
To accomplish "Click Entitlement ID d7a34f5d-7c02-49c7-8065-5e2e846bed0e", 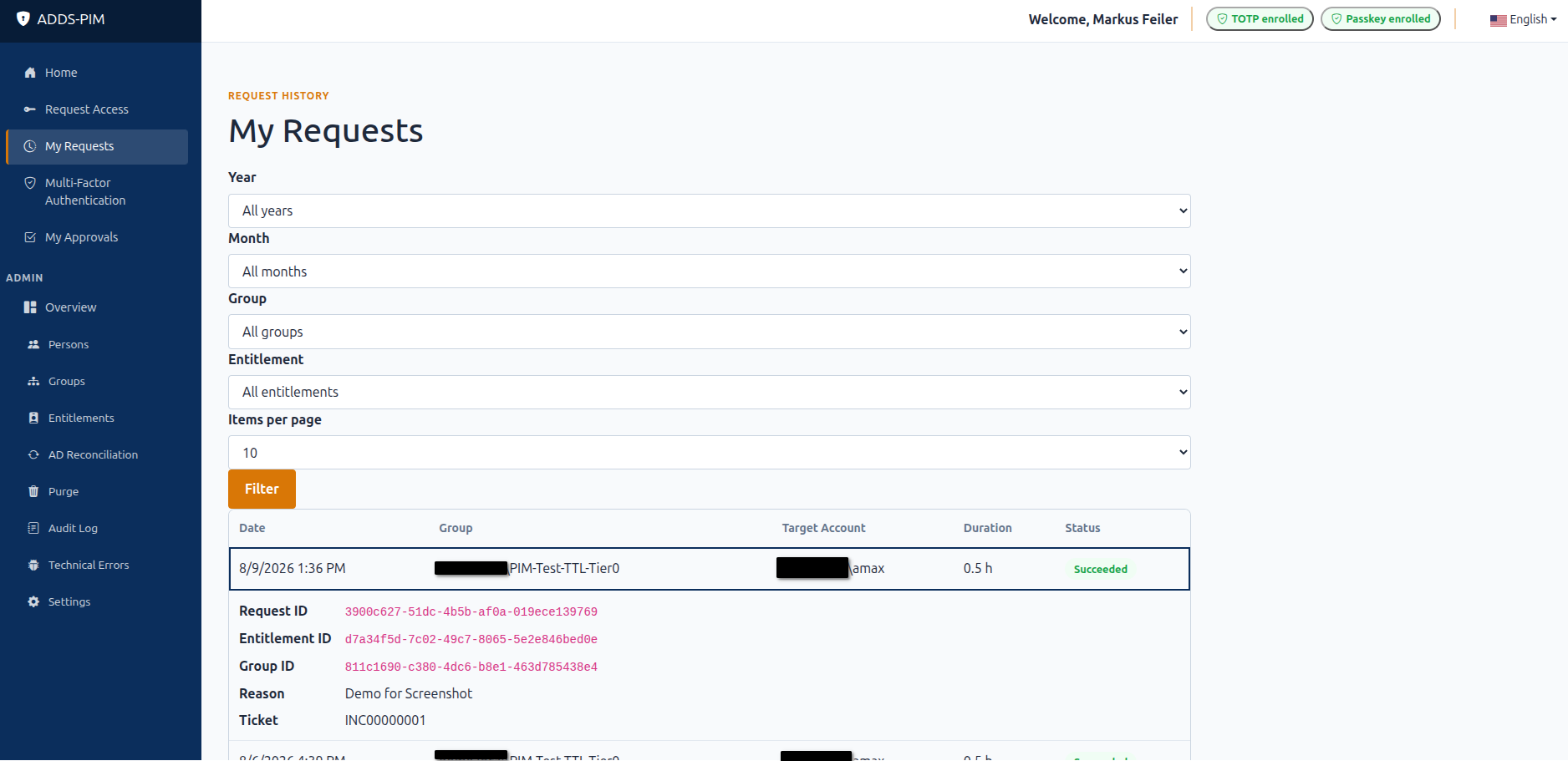I will tap(471, 640).
